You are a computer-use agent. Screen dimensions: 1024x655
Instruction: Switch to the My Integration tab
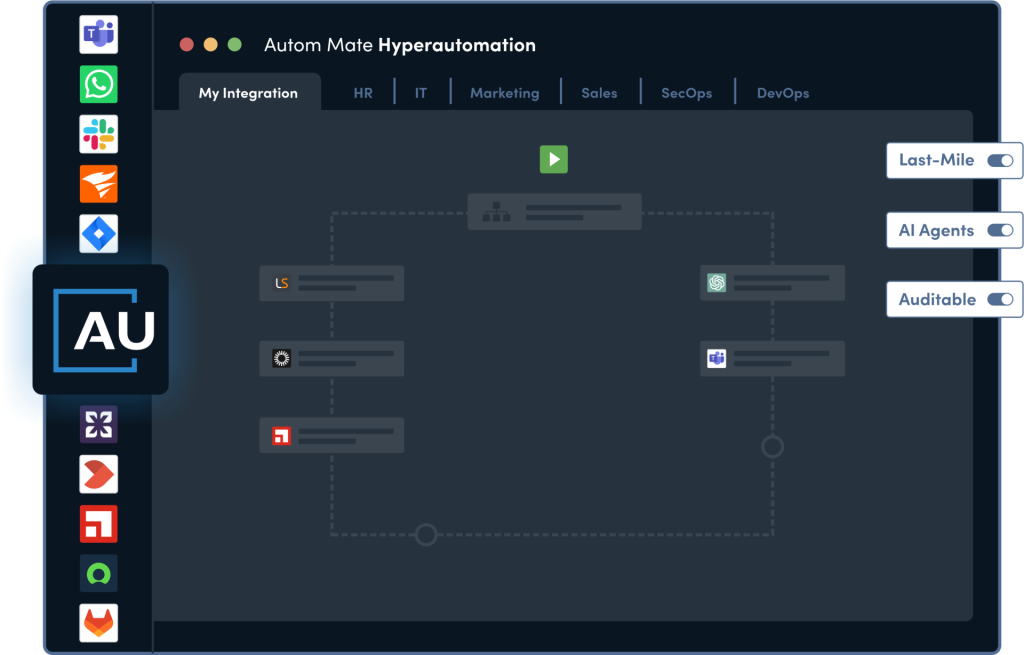tap(249, 93)
